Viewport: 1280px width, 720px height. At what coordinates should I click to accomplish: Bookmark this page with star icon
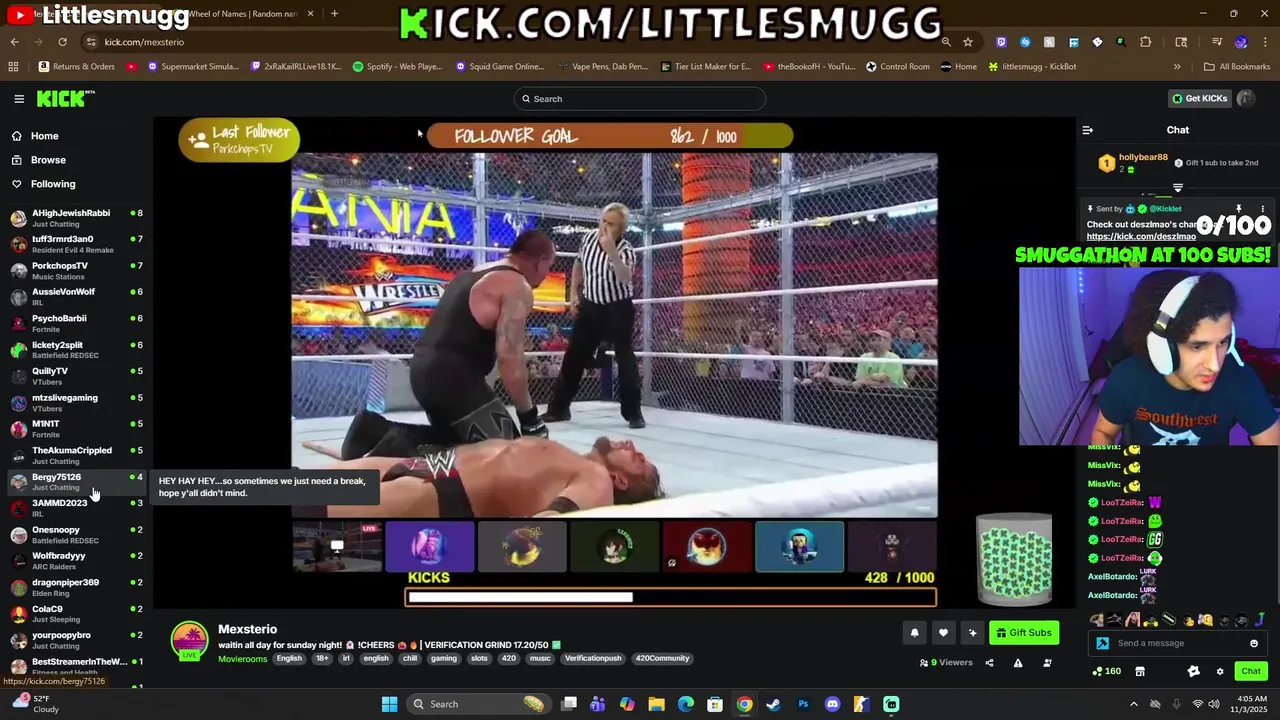click(x=968, y=42)
